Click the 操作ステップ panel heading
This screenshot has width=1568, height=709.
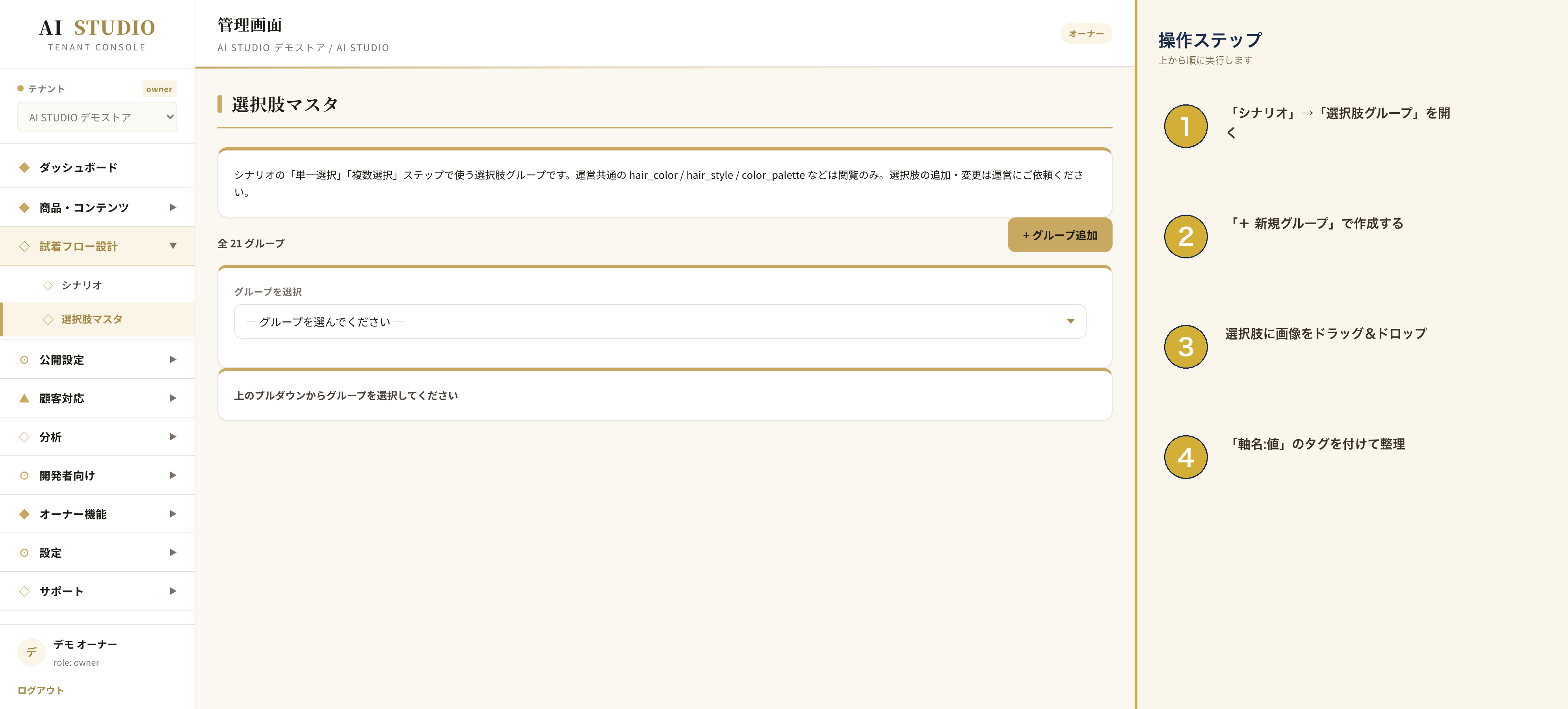(x=1210, y=40)
